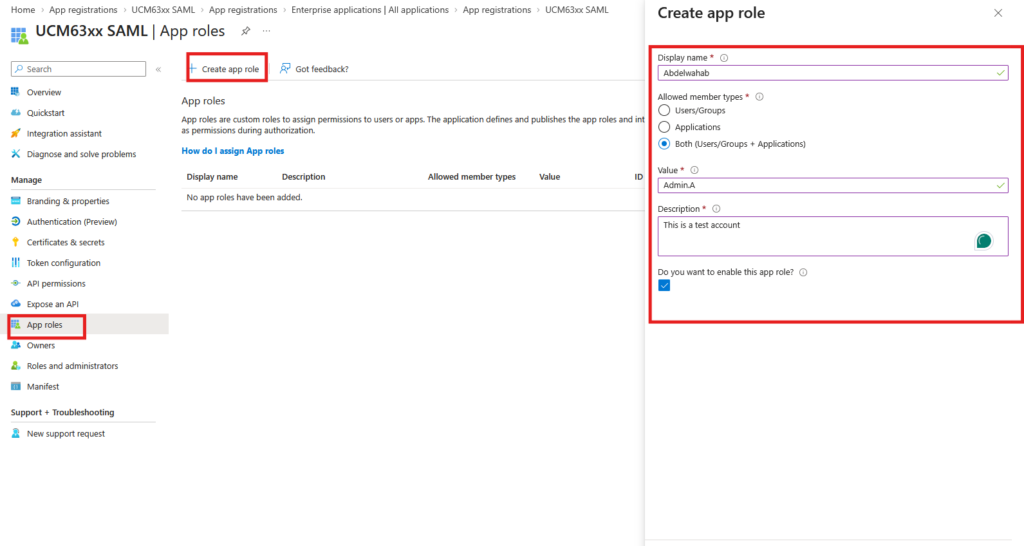1024x546 pixels.
Task: Click the Authentication (Preview) icon
Action: pos(15,221)
